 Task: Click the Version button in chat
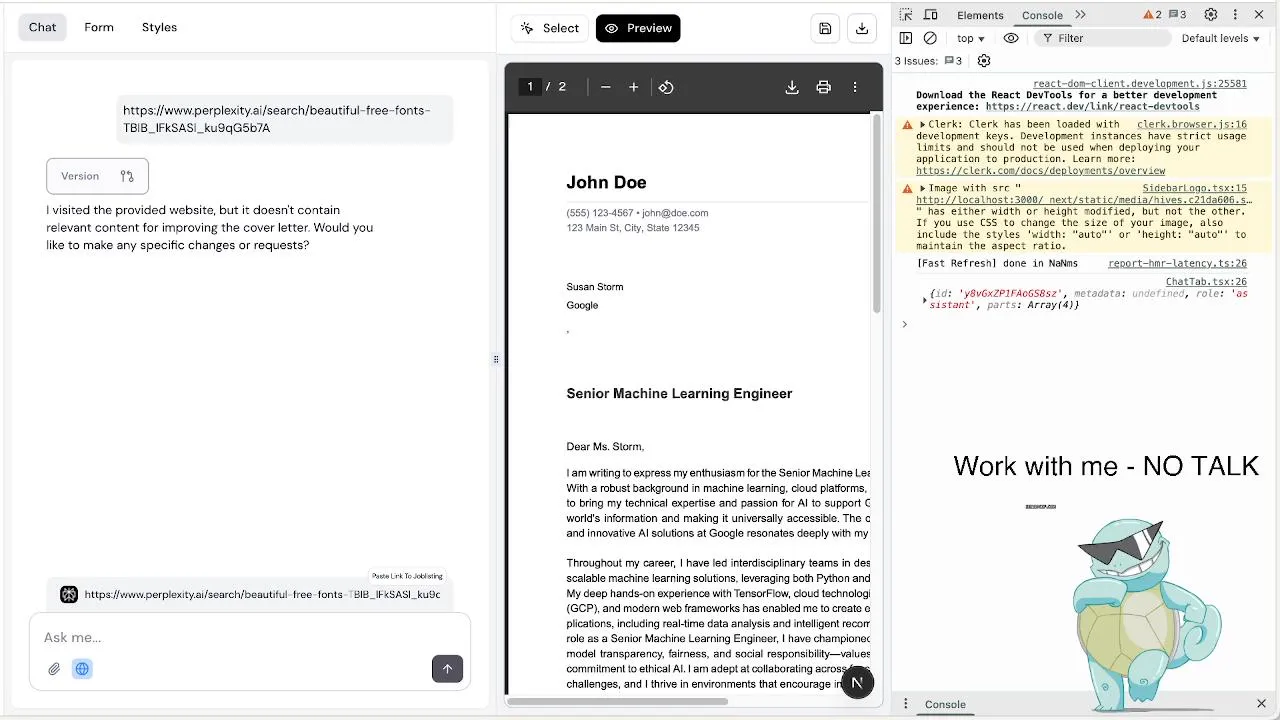click(x=97, y=176)
